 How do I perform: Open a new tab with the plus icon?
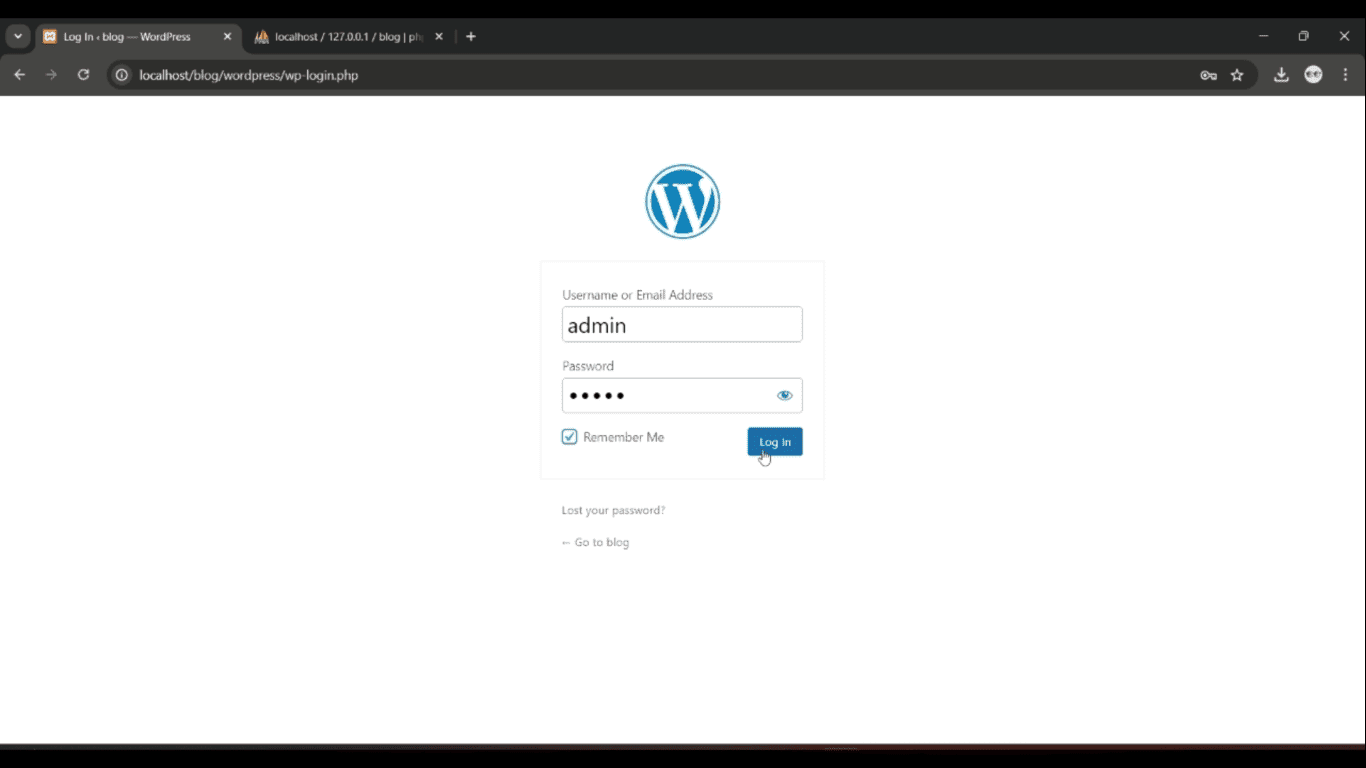(x=471, y=37)
